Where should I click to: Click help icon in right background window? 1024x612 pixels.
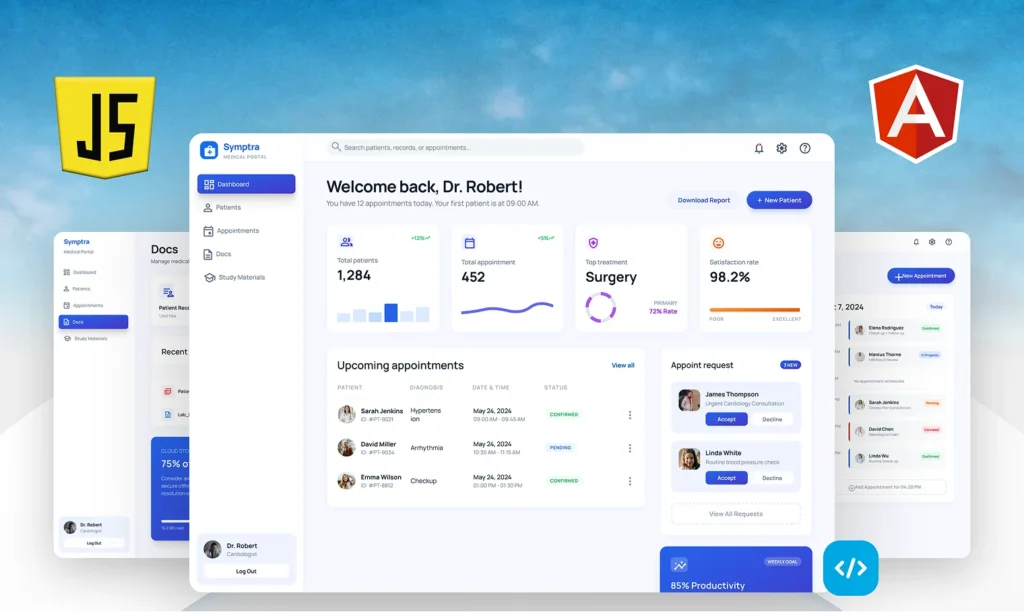tap(948, 242)
